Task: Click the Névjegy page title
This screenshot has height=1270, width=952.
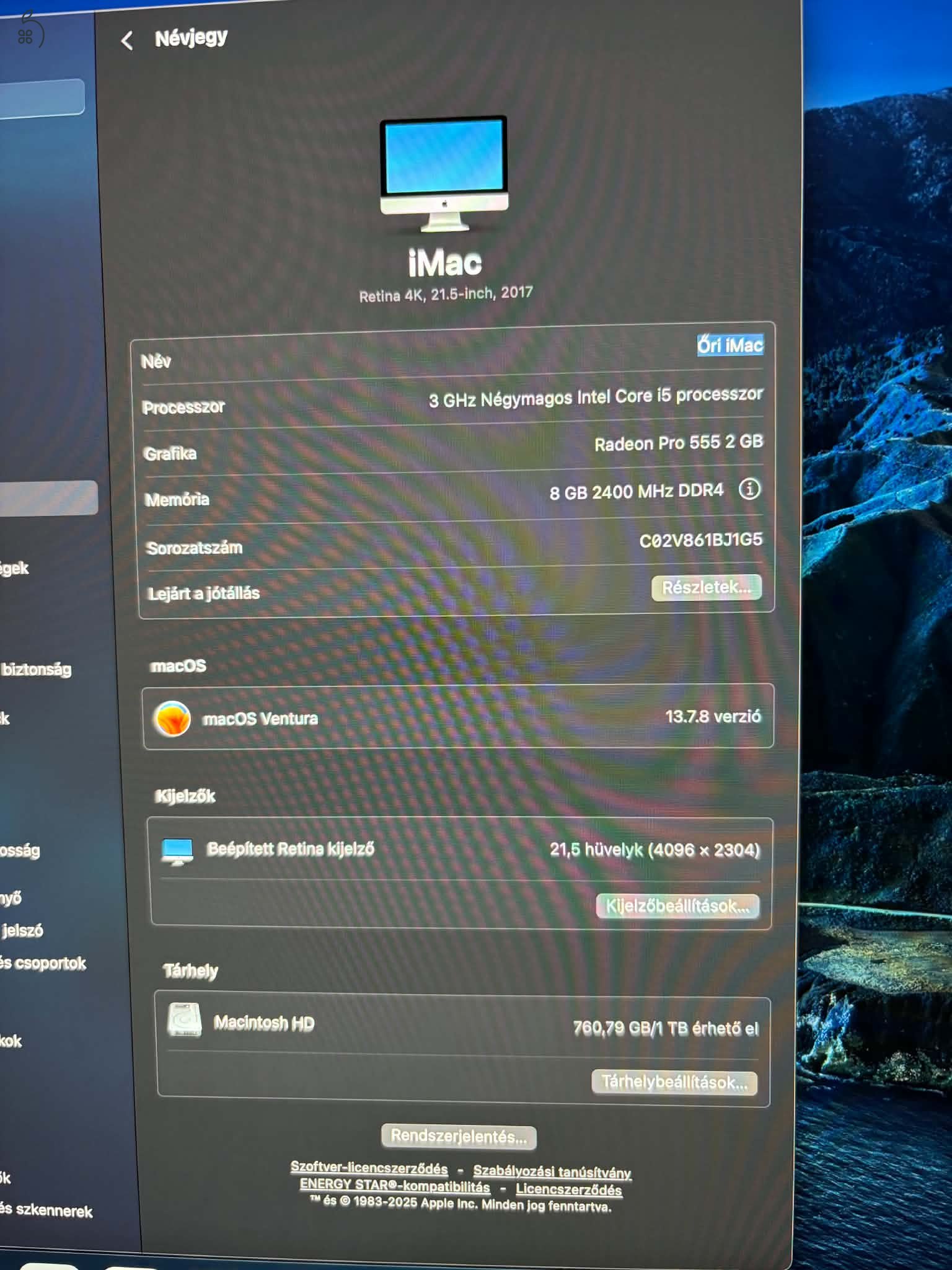Action: [x=191, y=38]
